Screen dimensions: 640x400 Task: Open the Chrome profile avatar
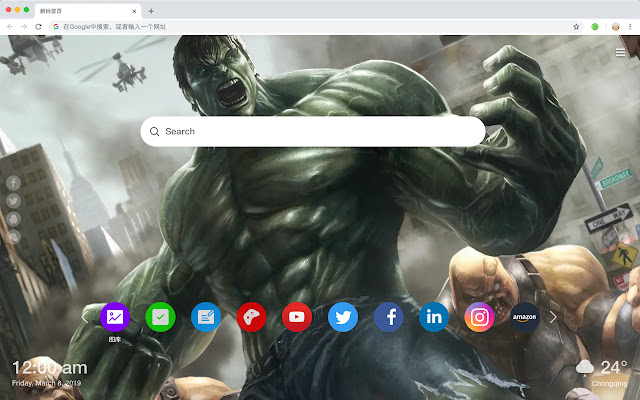[x=616, y=27]
